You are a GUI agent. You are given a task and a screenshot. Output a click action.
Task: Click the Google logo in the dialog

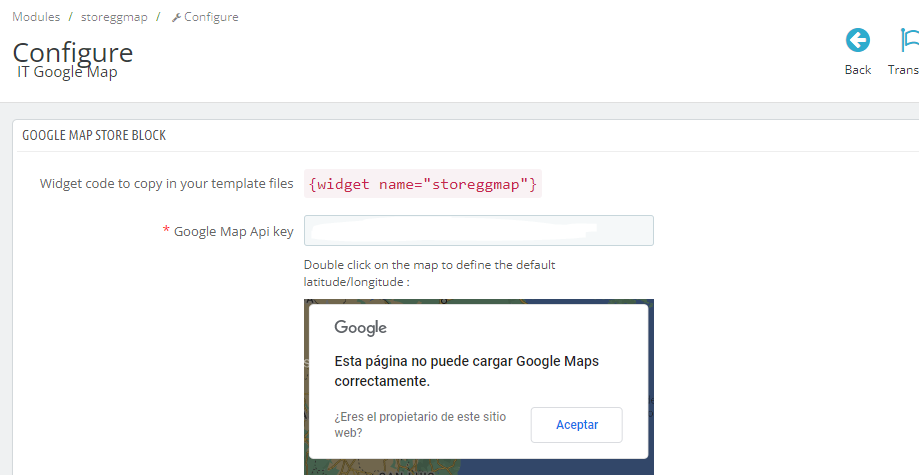pos(360,328)
